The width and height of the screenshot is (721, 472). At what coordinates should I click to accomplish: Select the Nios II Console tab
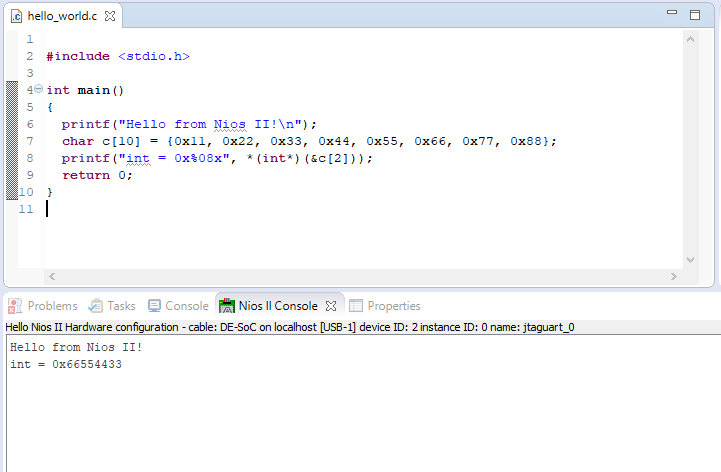(278, 306)
